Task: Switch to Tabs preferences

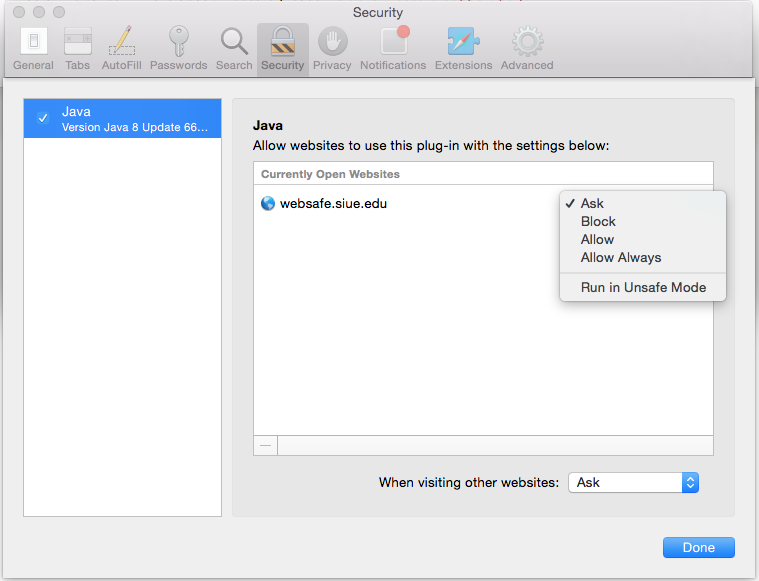Action: pos(77,49)
